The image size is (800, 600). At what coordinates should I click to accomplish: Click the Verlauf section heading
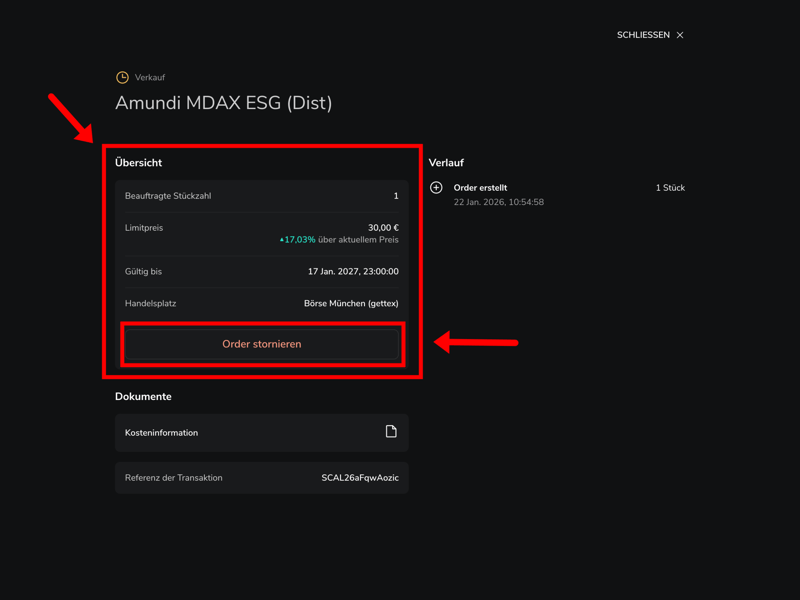coord(446,163)
